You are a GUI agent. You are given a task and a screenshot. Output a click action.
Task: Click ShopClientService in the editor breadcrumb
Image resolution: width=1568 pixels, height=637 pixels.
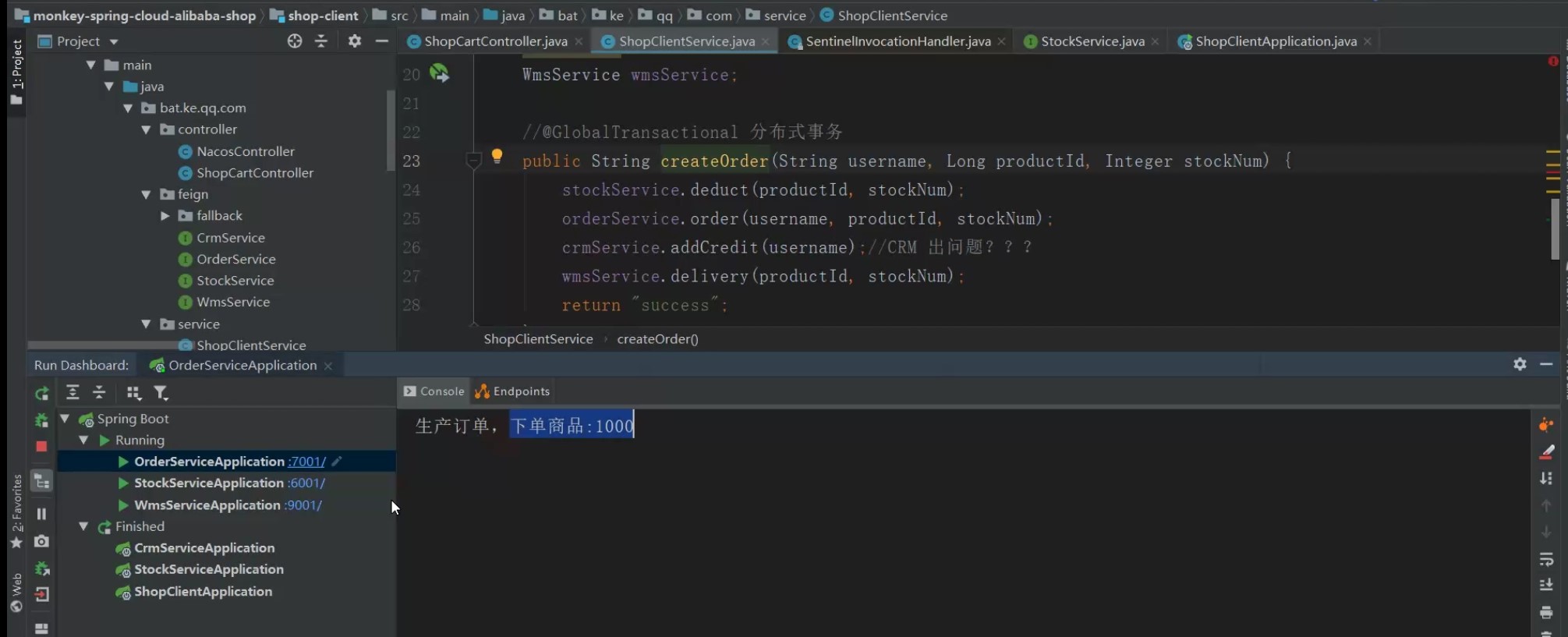click(x=538, y=339)
